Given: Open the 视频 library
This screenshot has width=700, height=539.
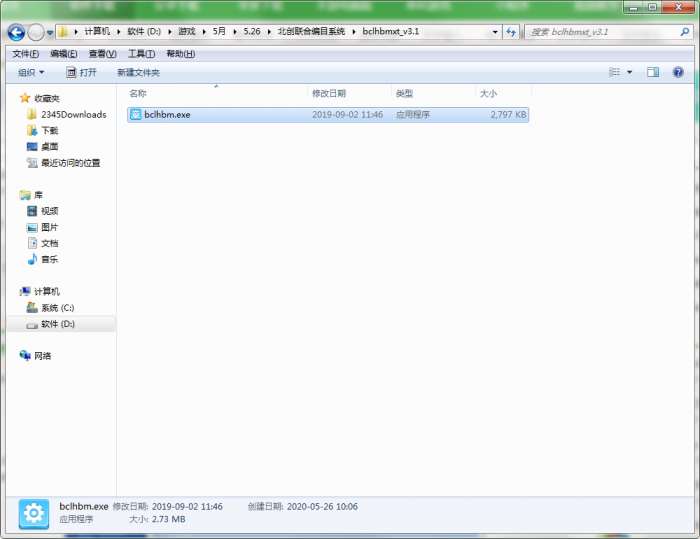Looking at the screenshot, I should [x=50, y=211].
